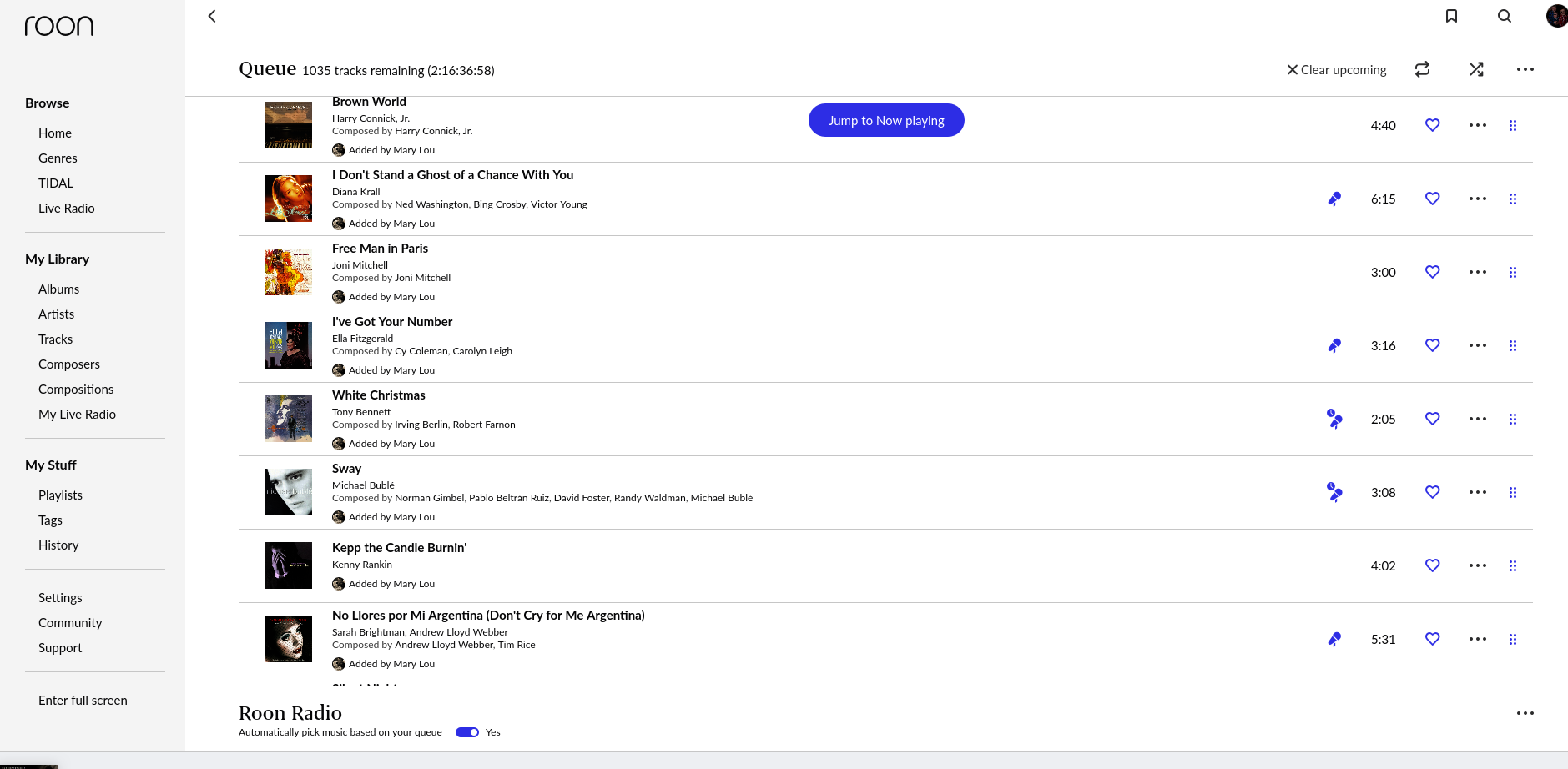This screenshot has width=1568, height=769.
Task: Click drag handle for Free Man in Paris
Action: pos(1513,272)
